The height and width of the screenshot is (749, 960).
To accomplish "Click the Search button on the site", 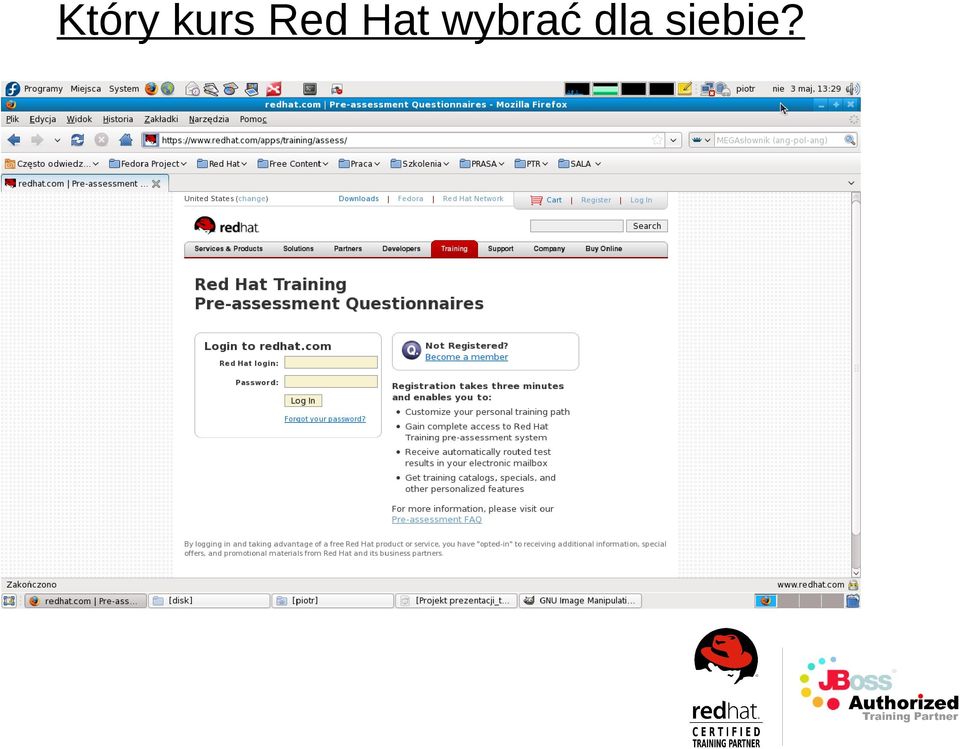I will (647, 226).
